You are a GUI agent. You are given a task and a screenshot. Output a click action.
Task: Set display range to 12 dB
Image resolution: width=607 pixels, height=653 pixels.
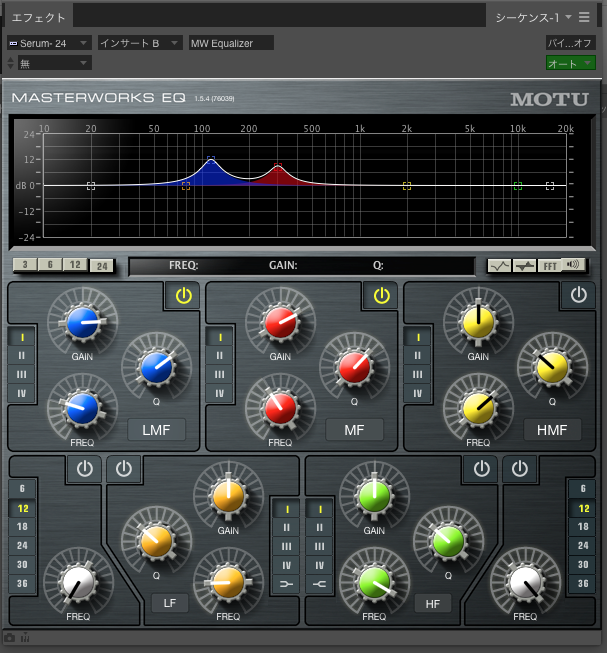point(75,264)
